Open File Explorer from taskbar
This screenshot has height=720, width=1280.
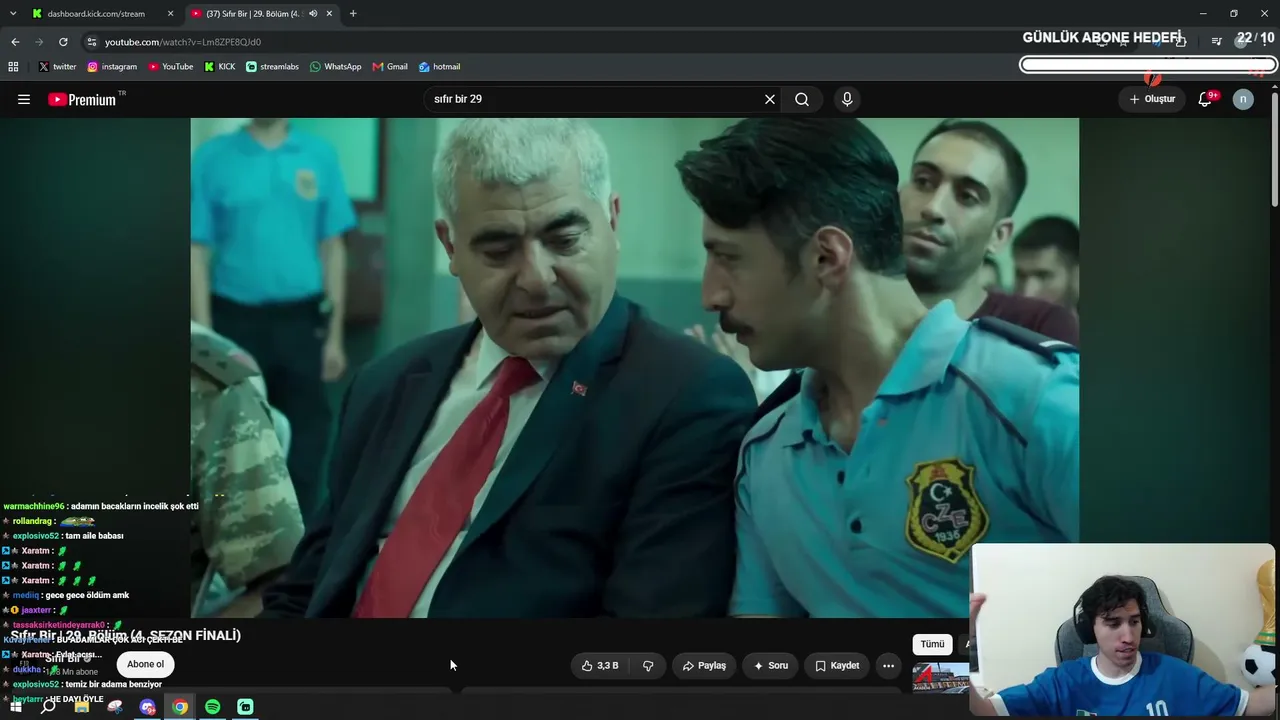pyautogui.click(x=81, y=707)
